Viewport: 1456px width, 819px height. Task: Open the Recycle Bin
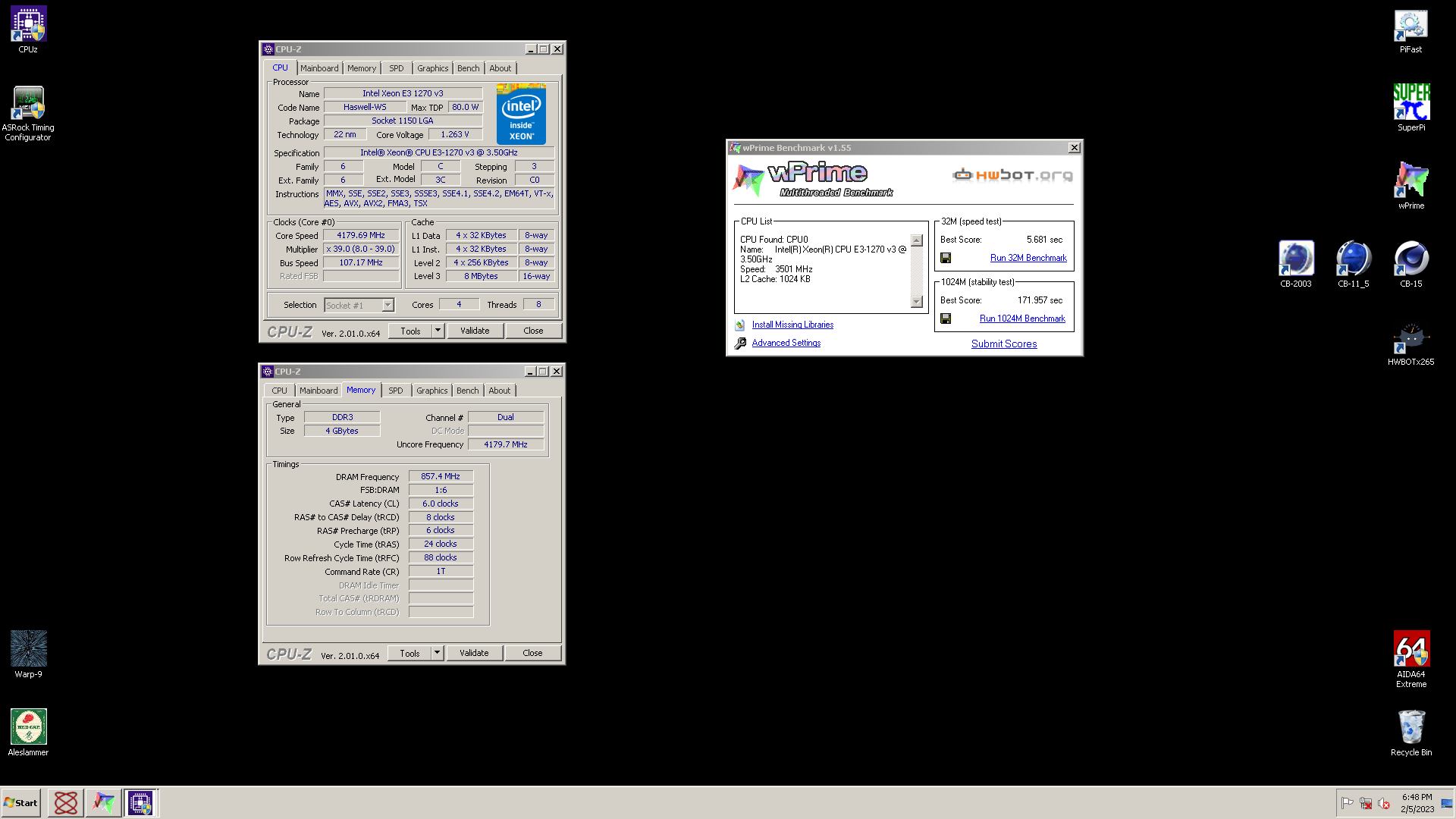pos(1410,733)
